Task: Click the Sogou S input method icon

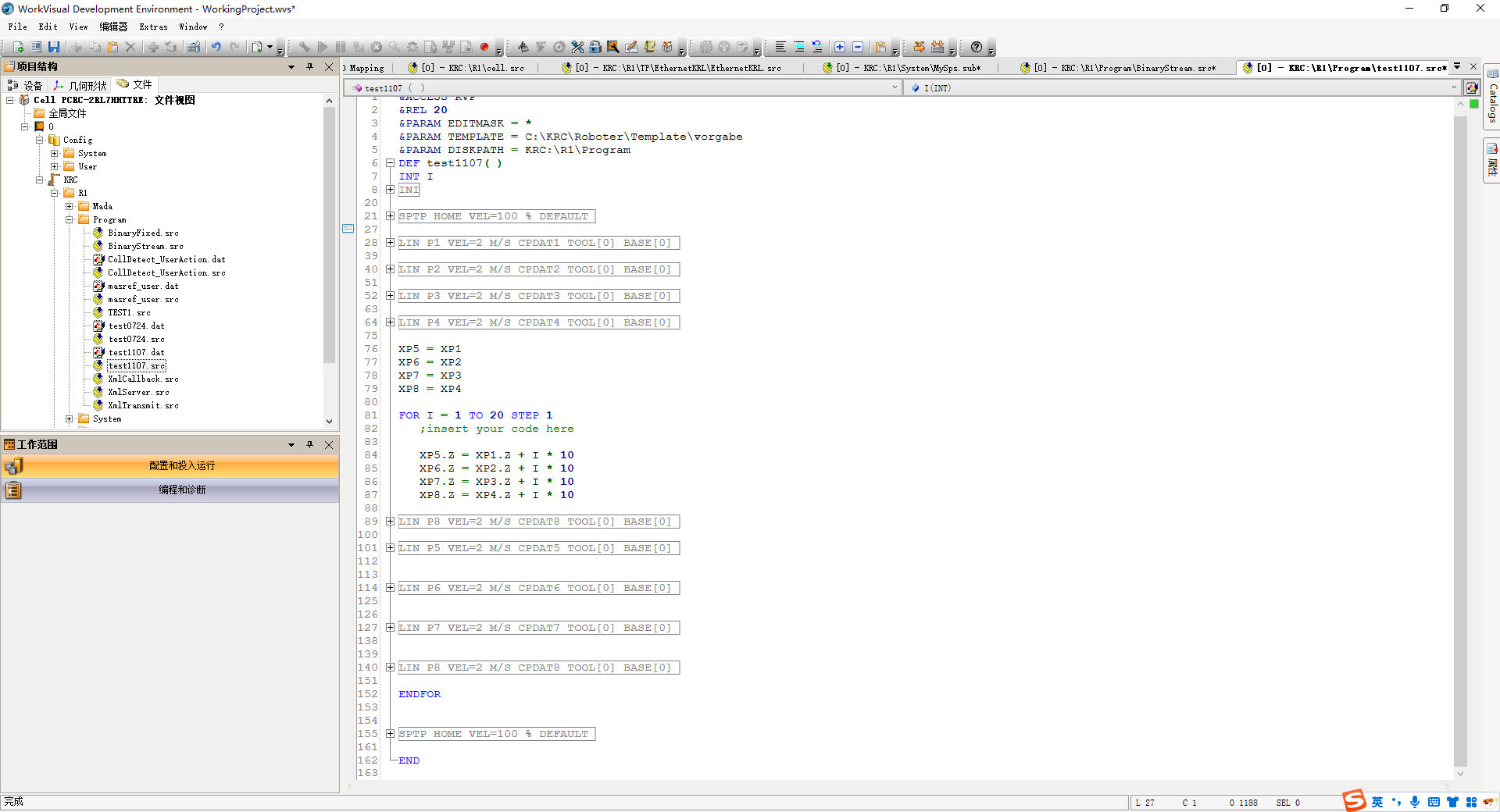Action: 1354,800
